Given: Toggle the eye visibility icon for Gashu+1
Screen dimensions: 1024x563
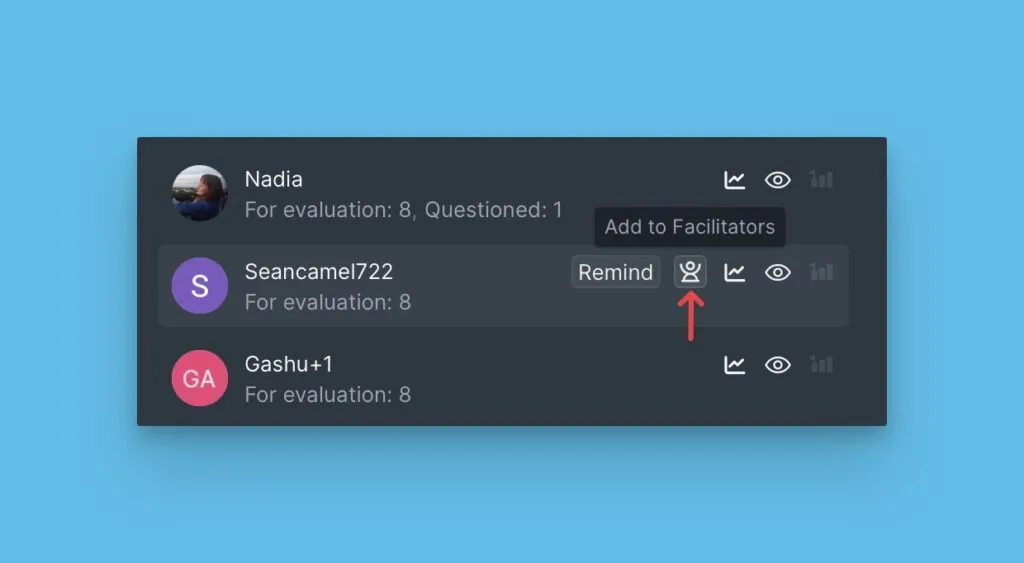Looking at the screenshot, I should pos(778,365).
